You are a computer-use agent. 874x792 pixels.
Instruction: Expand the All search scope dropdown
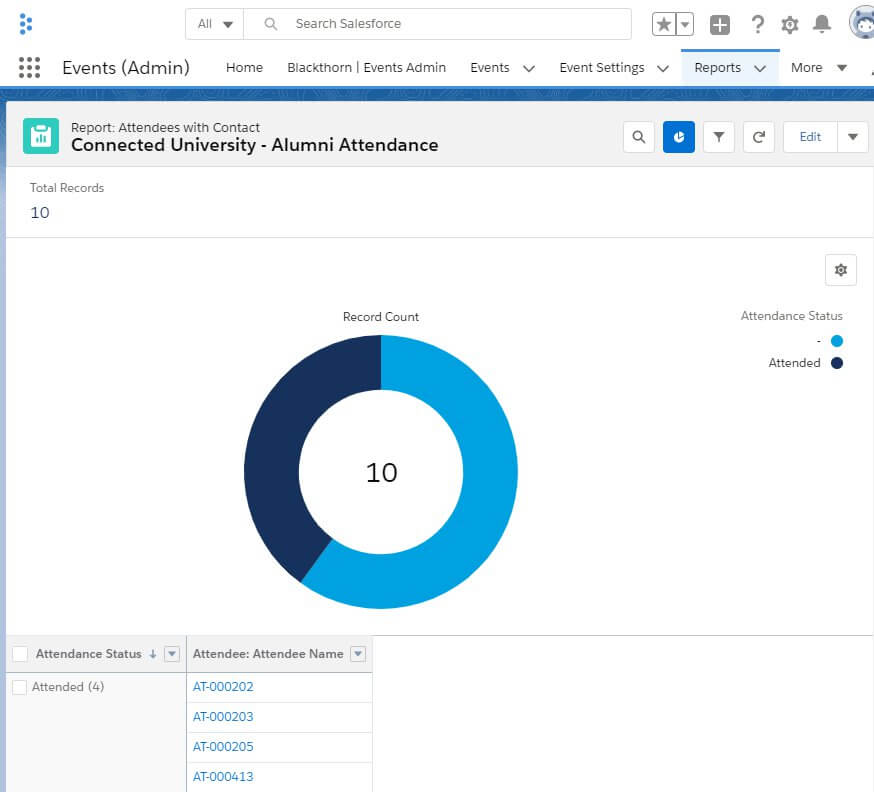(215, 24)
